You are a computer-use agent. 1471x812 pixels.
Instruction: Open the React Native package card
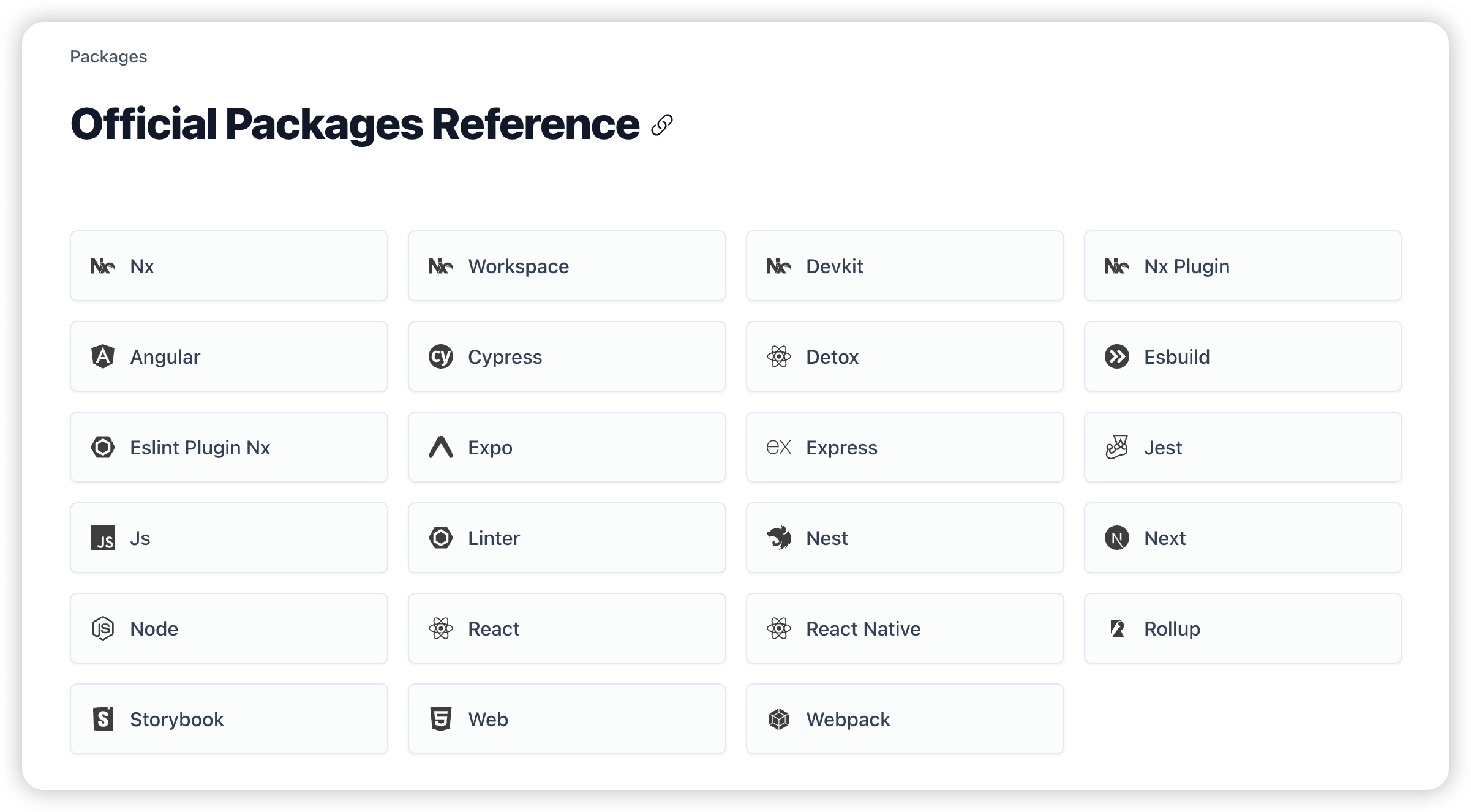(905, 628)
